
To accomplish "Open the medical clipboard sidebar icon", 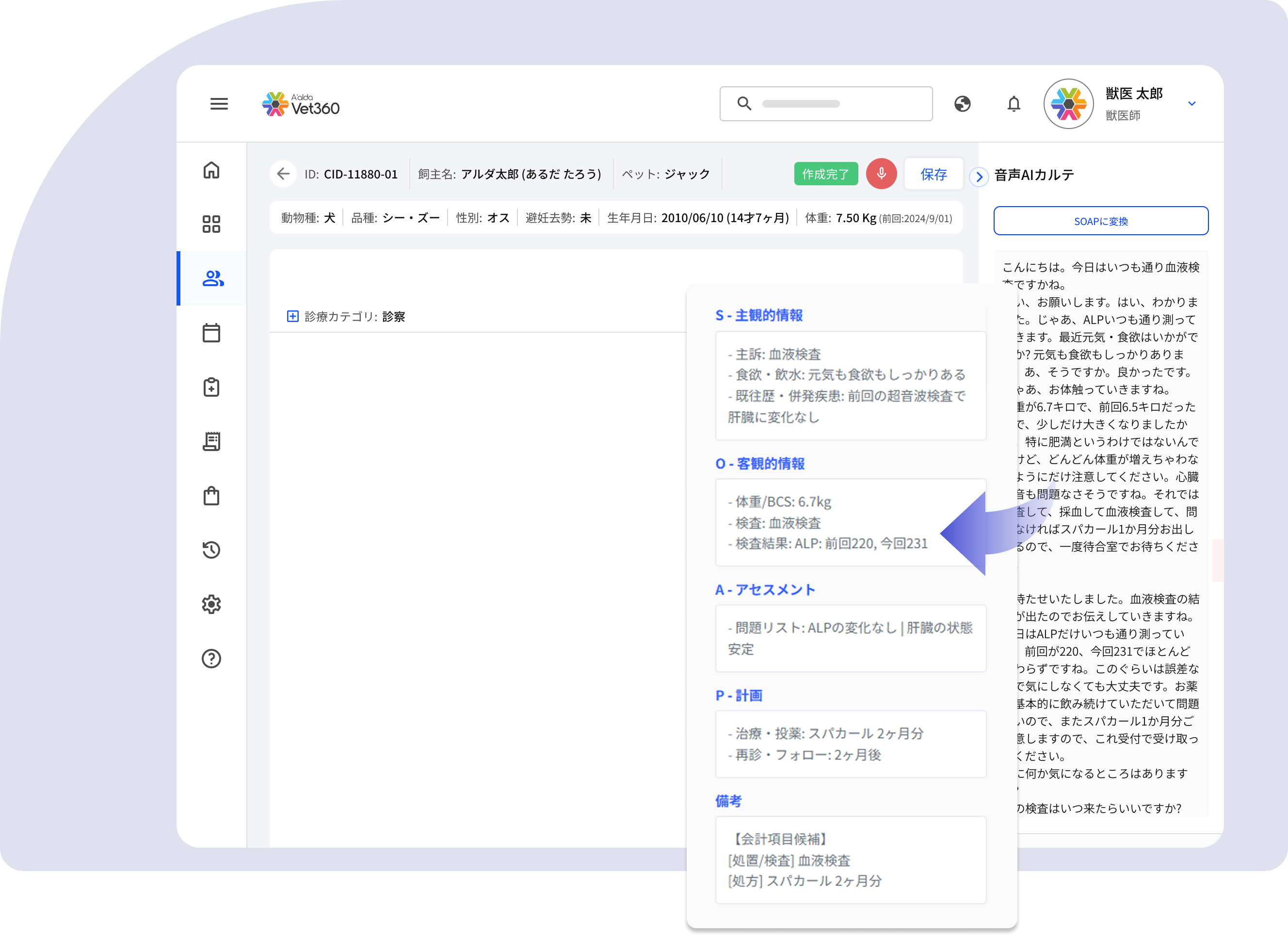I will 211,387.
